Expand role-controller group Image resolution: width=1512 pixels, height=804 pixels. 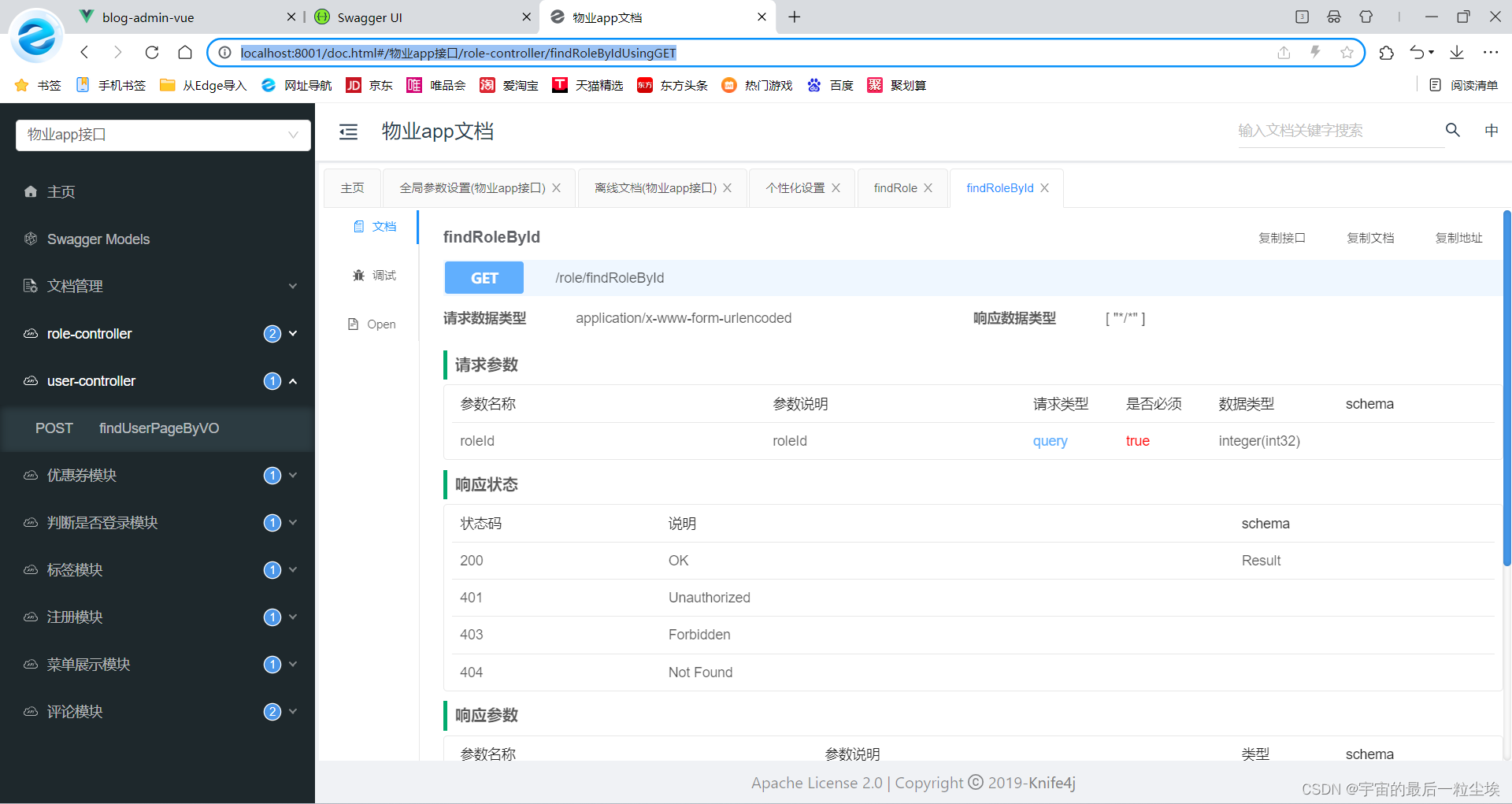pos(157,333)
